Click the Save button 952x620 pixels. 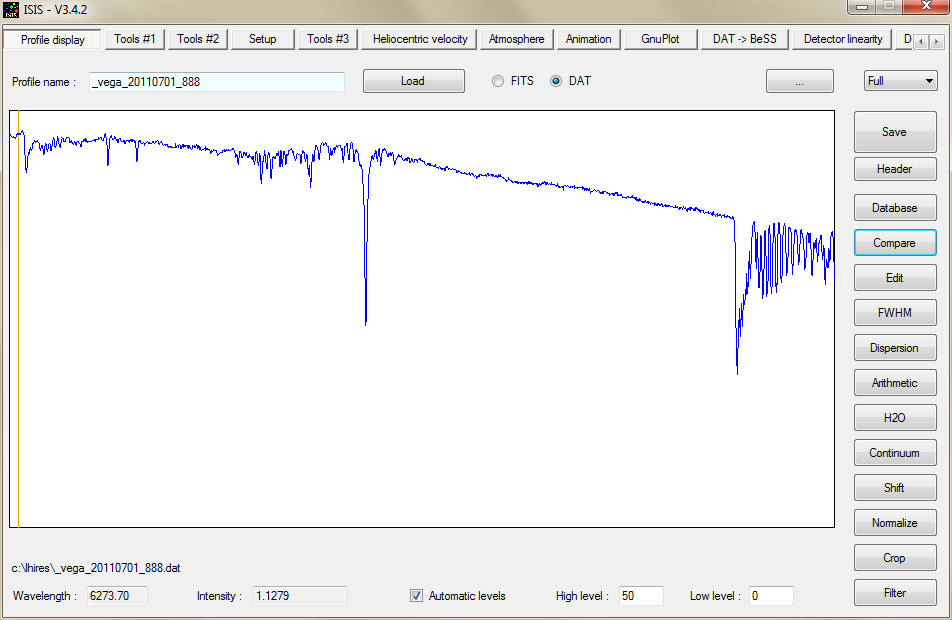point(894,132)
